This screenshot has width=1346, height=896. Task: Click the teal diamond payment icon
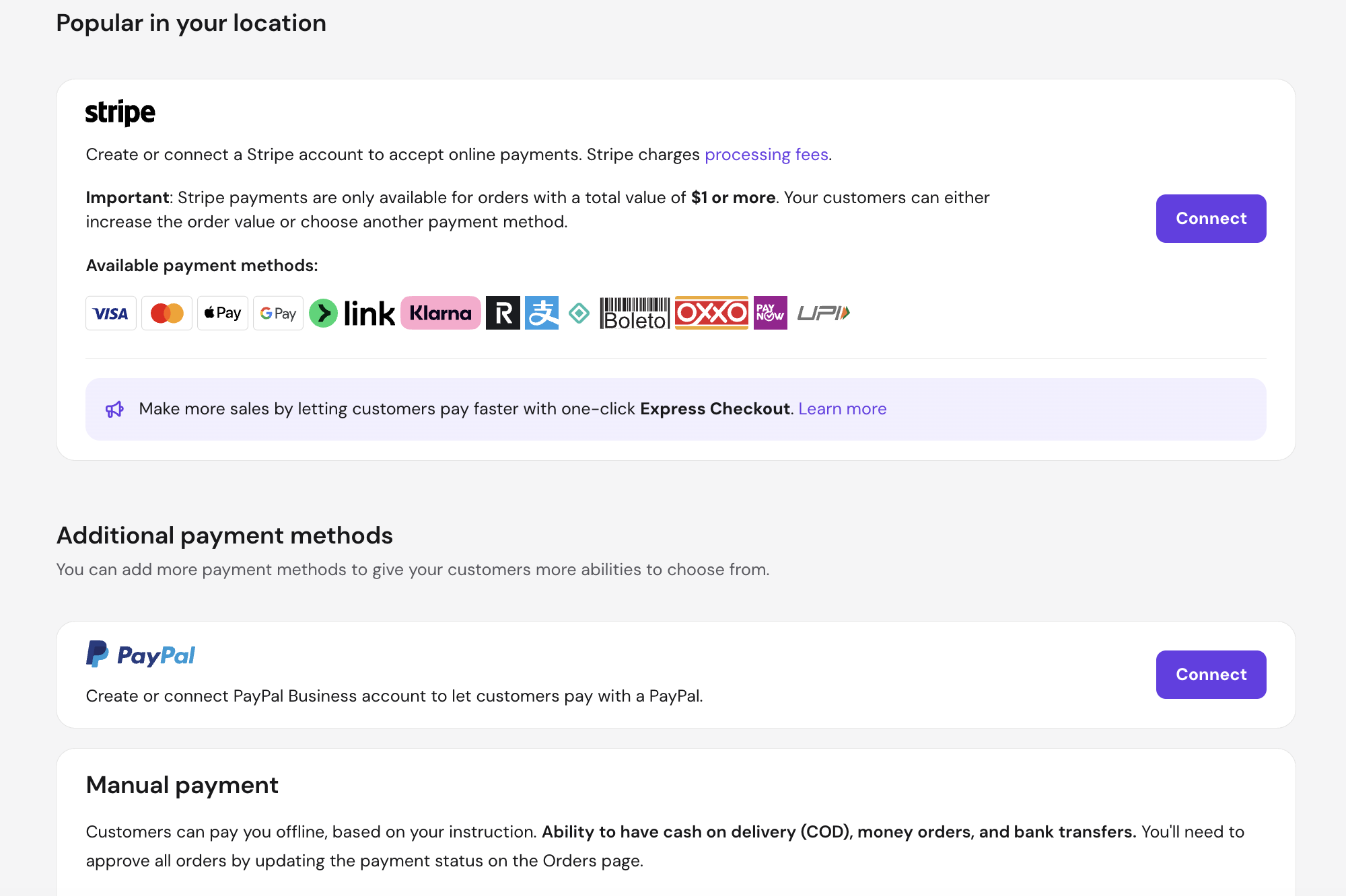tap(579, 313)
